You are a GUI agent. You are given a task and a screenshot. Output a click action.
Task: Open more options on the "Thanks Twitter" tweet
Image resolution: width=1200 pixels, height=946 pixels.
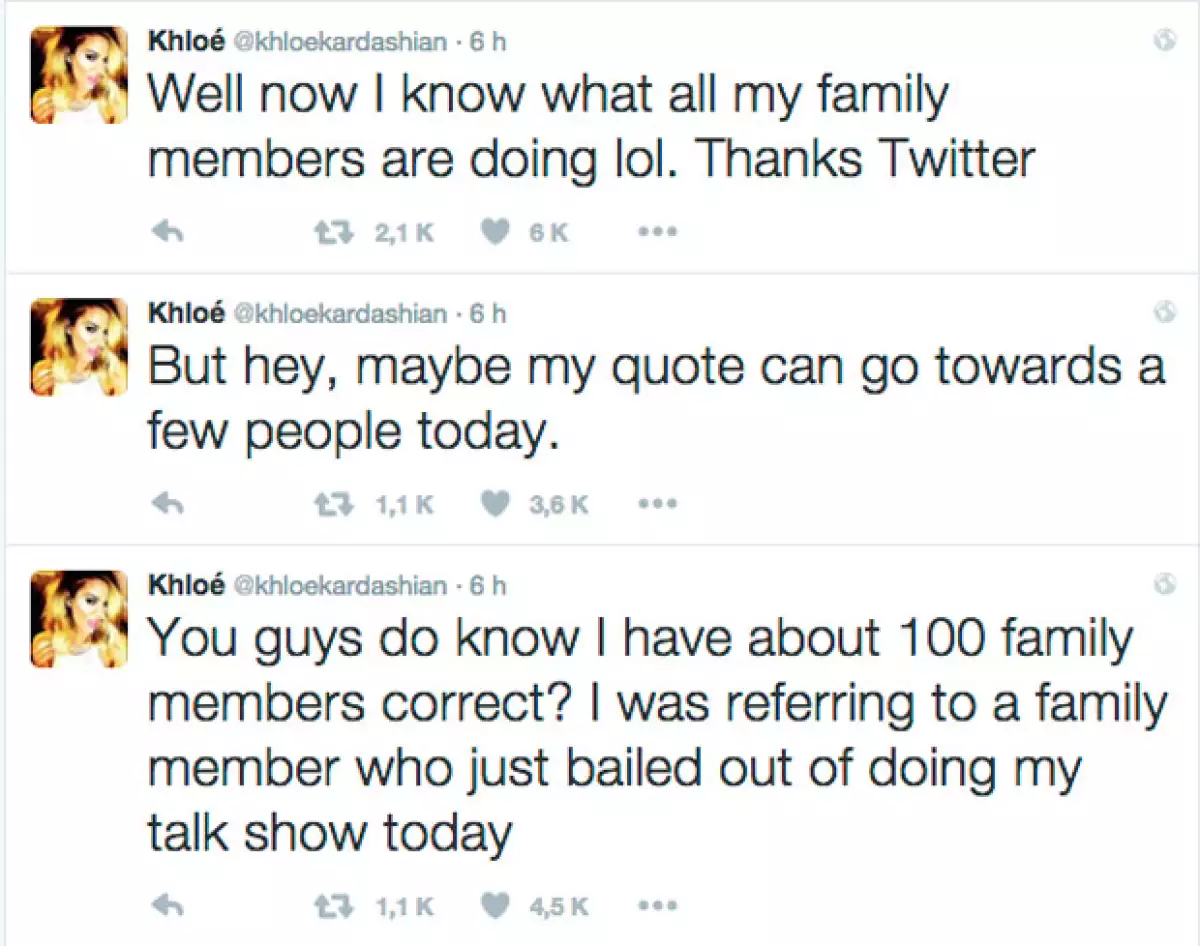tap(657, 234)
